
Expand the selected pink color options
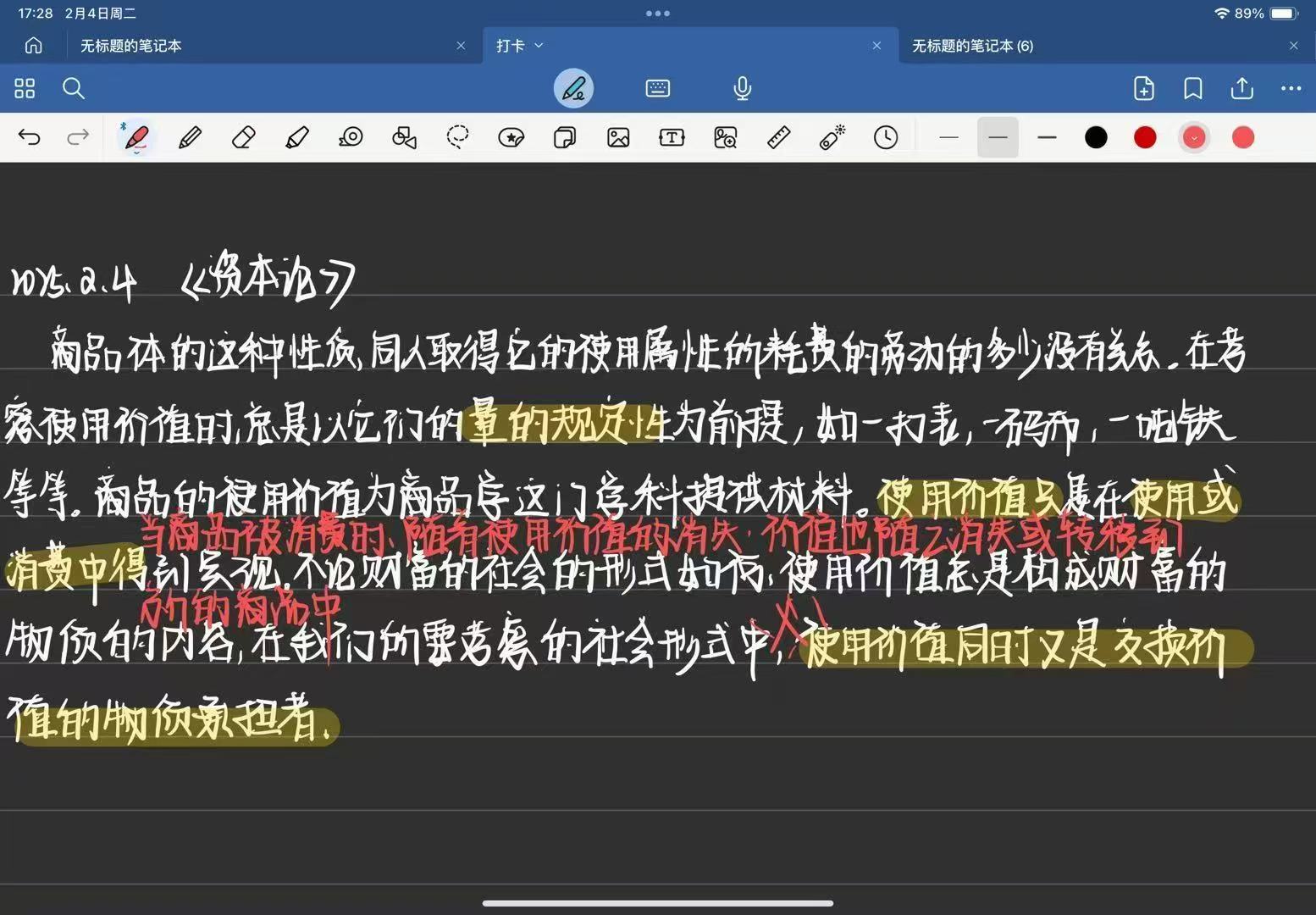tap(1194, 137)
